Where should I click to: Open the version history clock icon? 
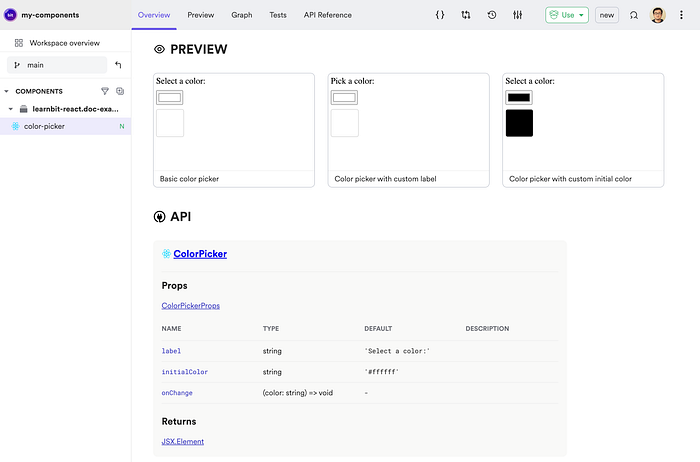(492, 15)
